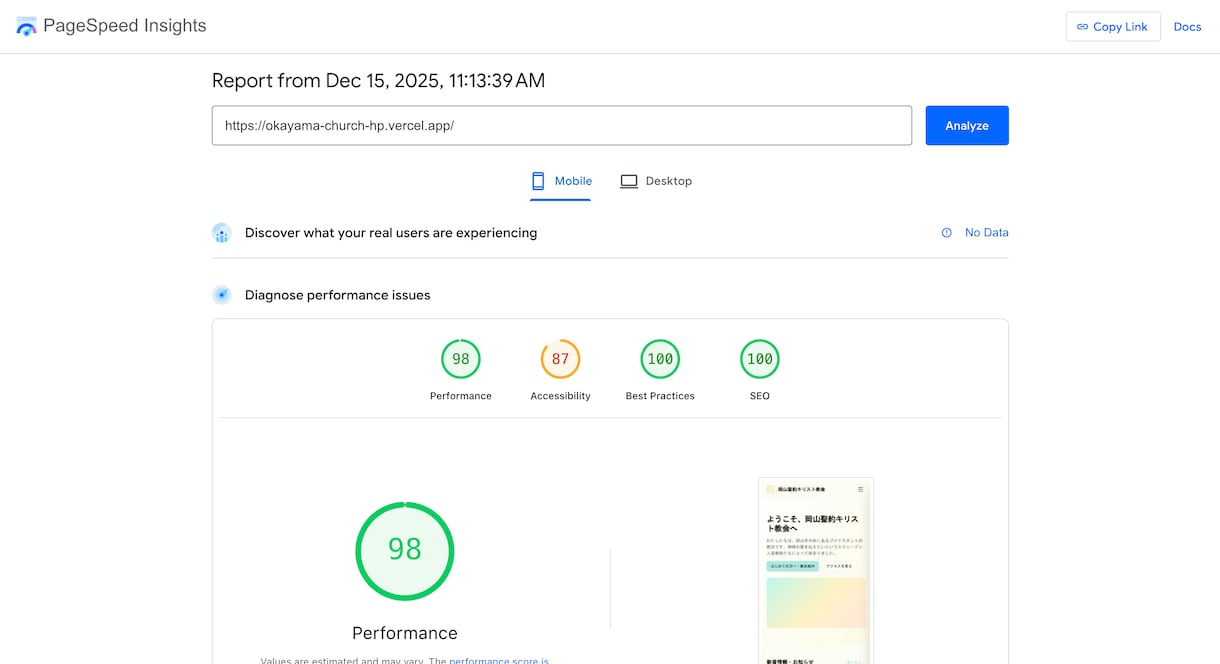Switch to the Desktop tab
This screenshot has height=664, width=1220.
[x=656, y=181]
